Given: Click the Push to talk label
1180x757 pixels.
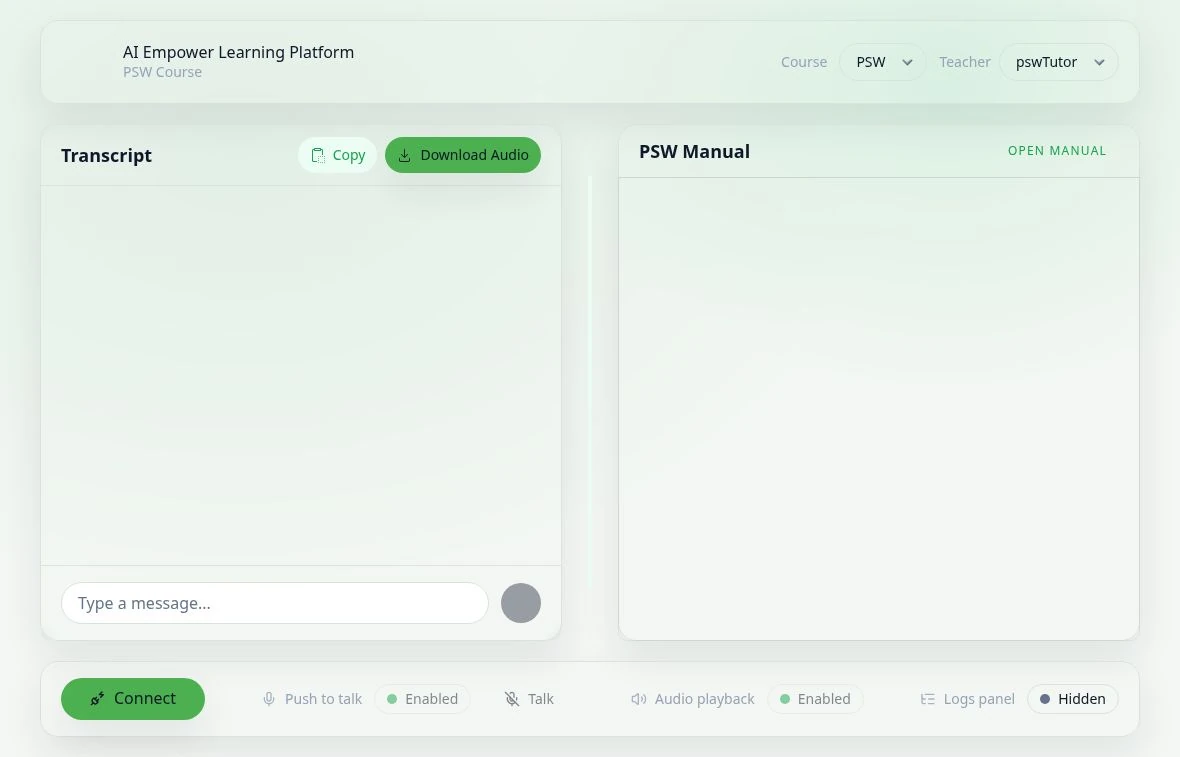Looking at the screenshot, I should (323, 699).
